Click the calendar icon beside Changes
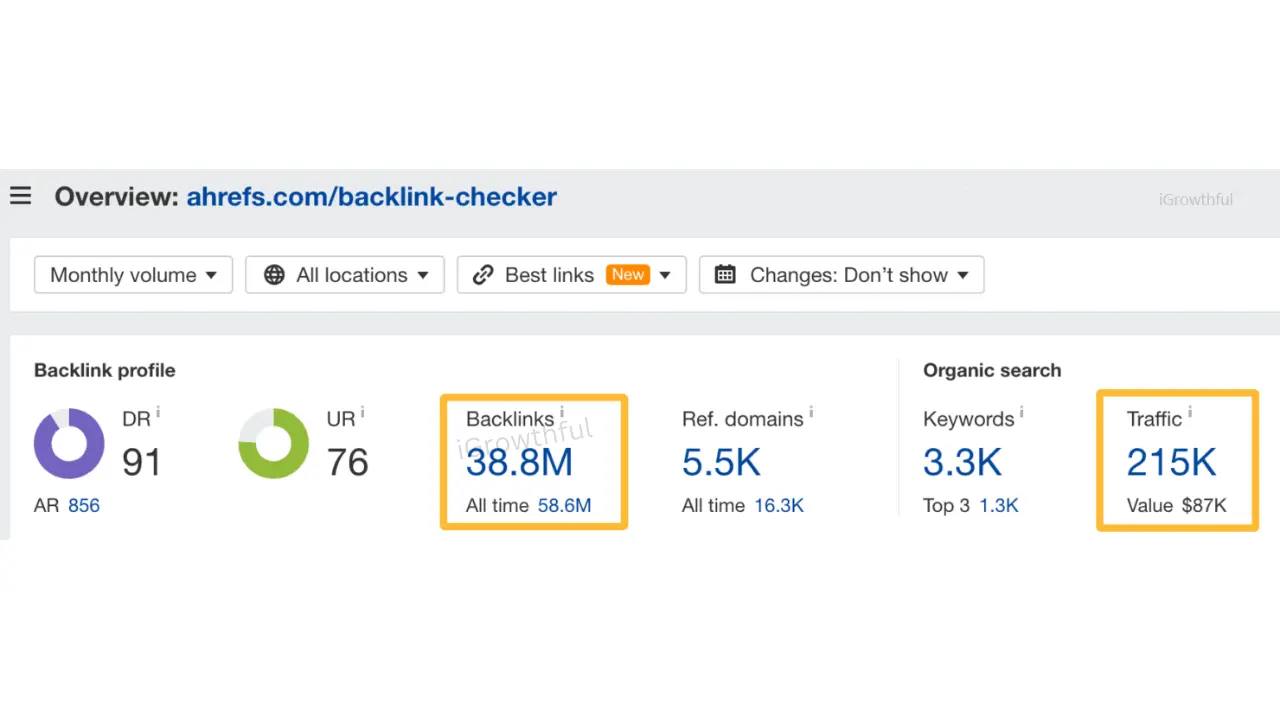Image resolution: width=1280 pixels, height=720 pixels. 726,275
